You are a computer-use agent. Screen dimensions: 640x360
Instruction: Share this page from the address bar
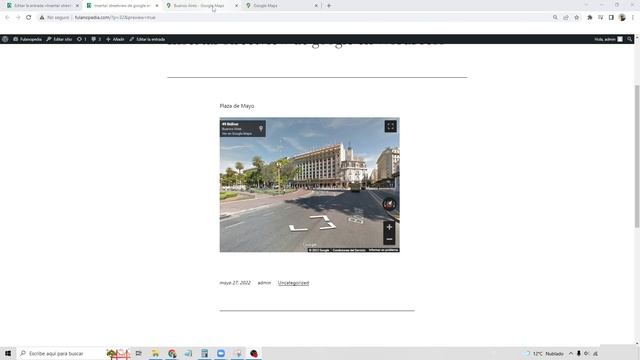tap(566, 18)
